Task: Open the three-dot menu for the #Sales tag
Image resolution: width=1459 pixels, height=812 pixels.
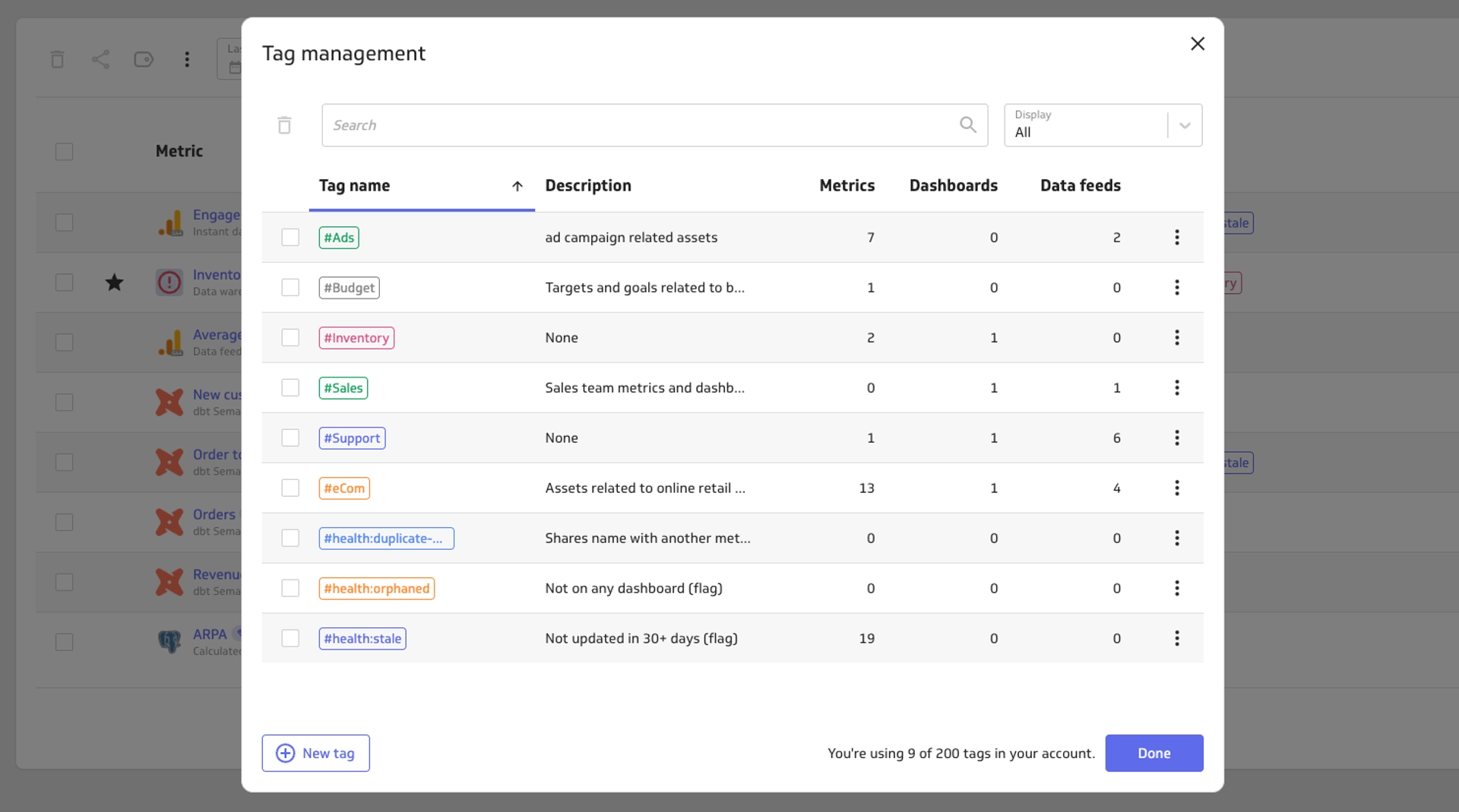Action: 1176,387
